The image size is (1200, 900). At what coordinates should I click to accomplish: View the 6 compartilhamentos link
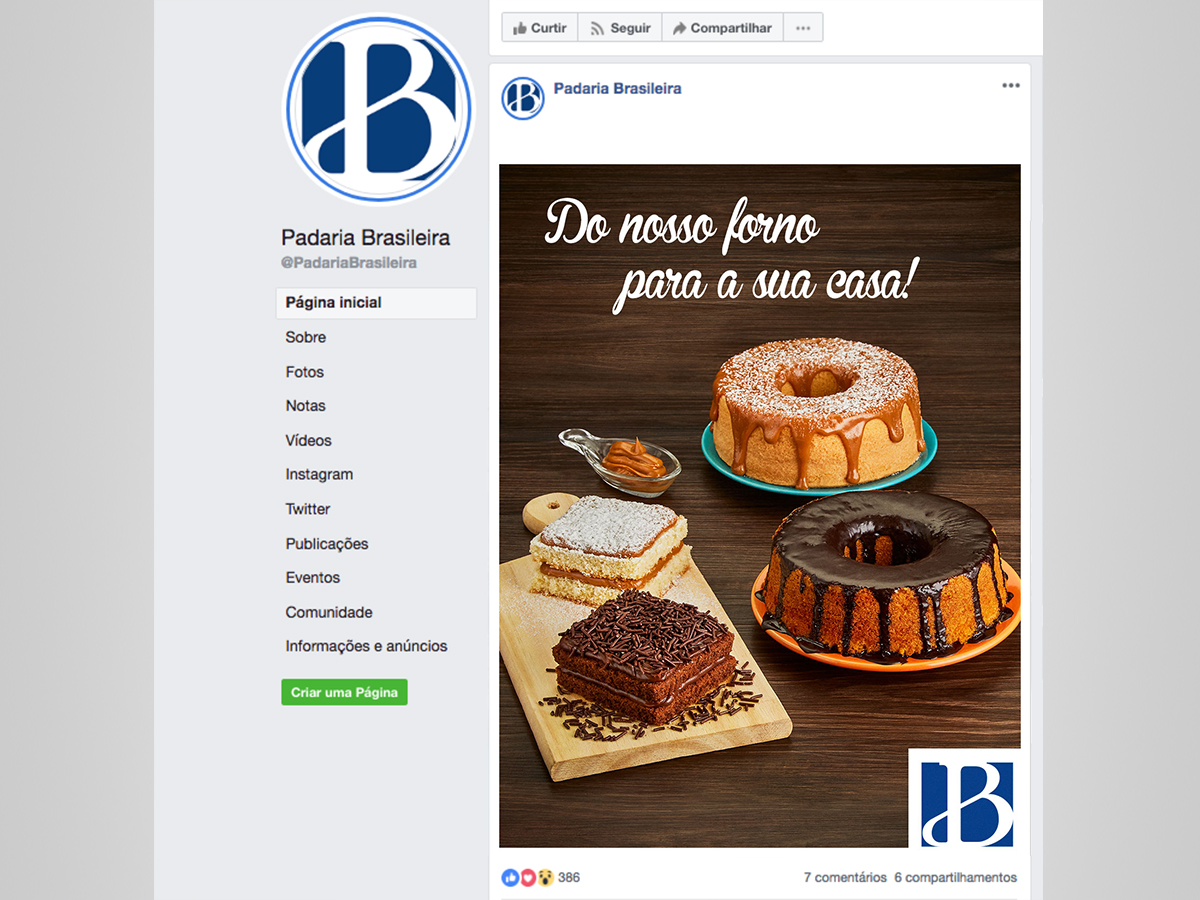point(955,878)
